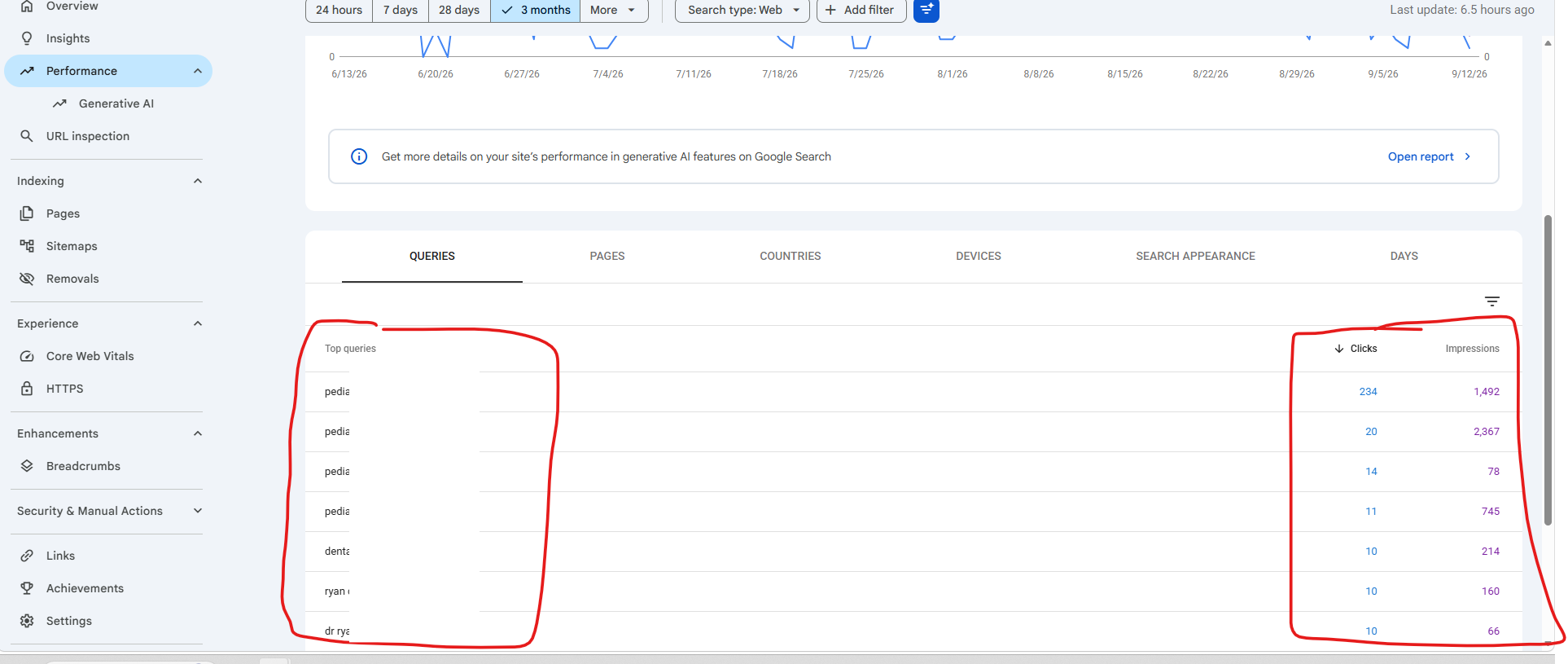Click the 1,492 impressions value
The height and width of the screenshot is (664, 1568).
(x=1486, y=392)
